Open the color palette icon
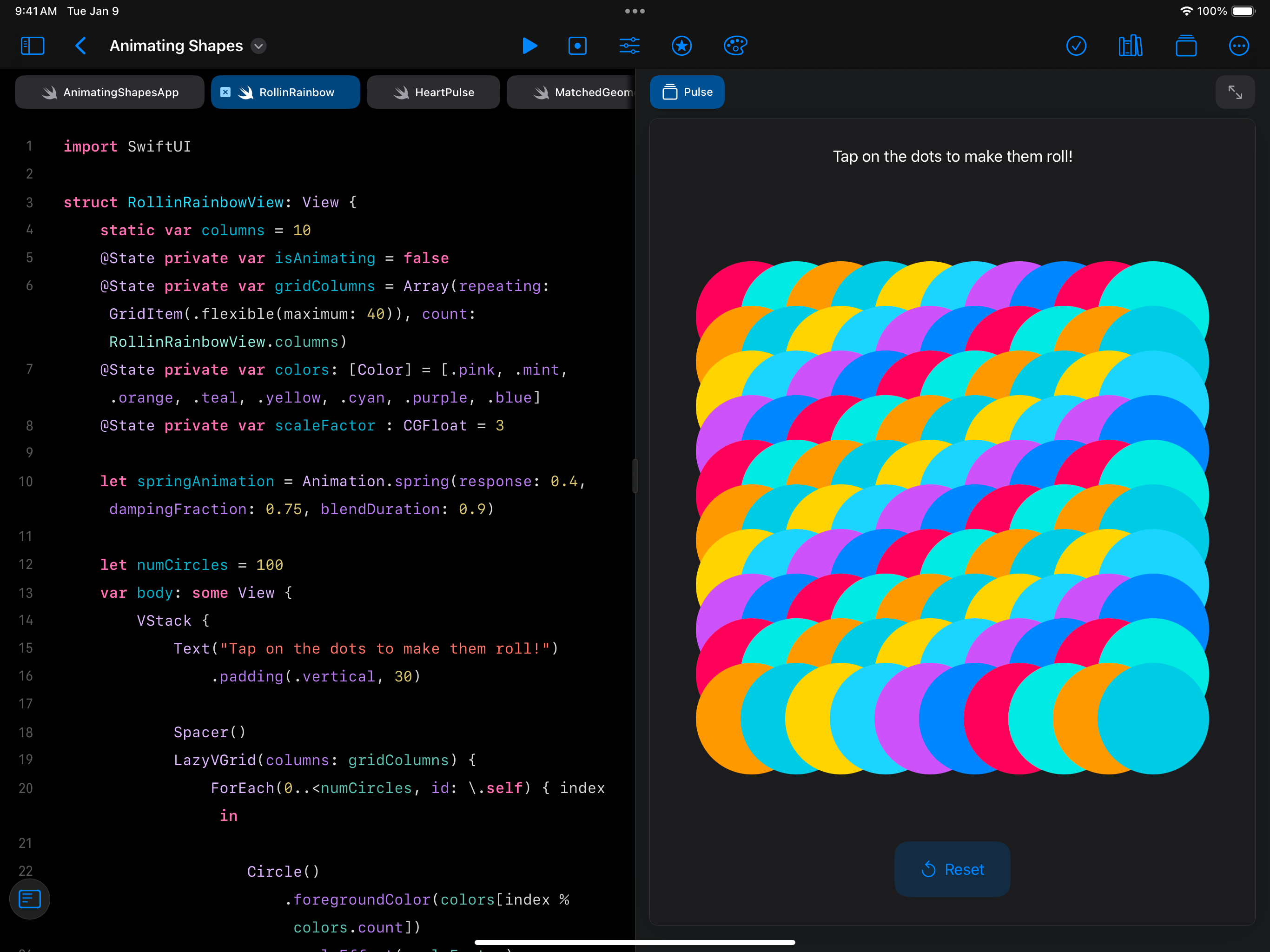The image size is (1270, 952). [x=735, y=46]
